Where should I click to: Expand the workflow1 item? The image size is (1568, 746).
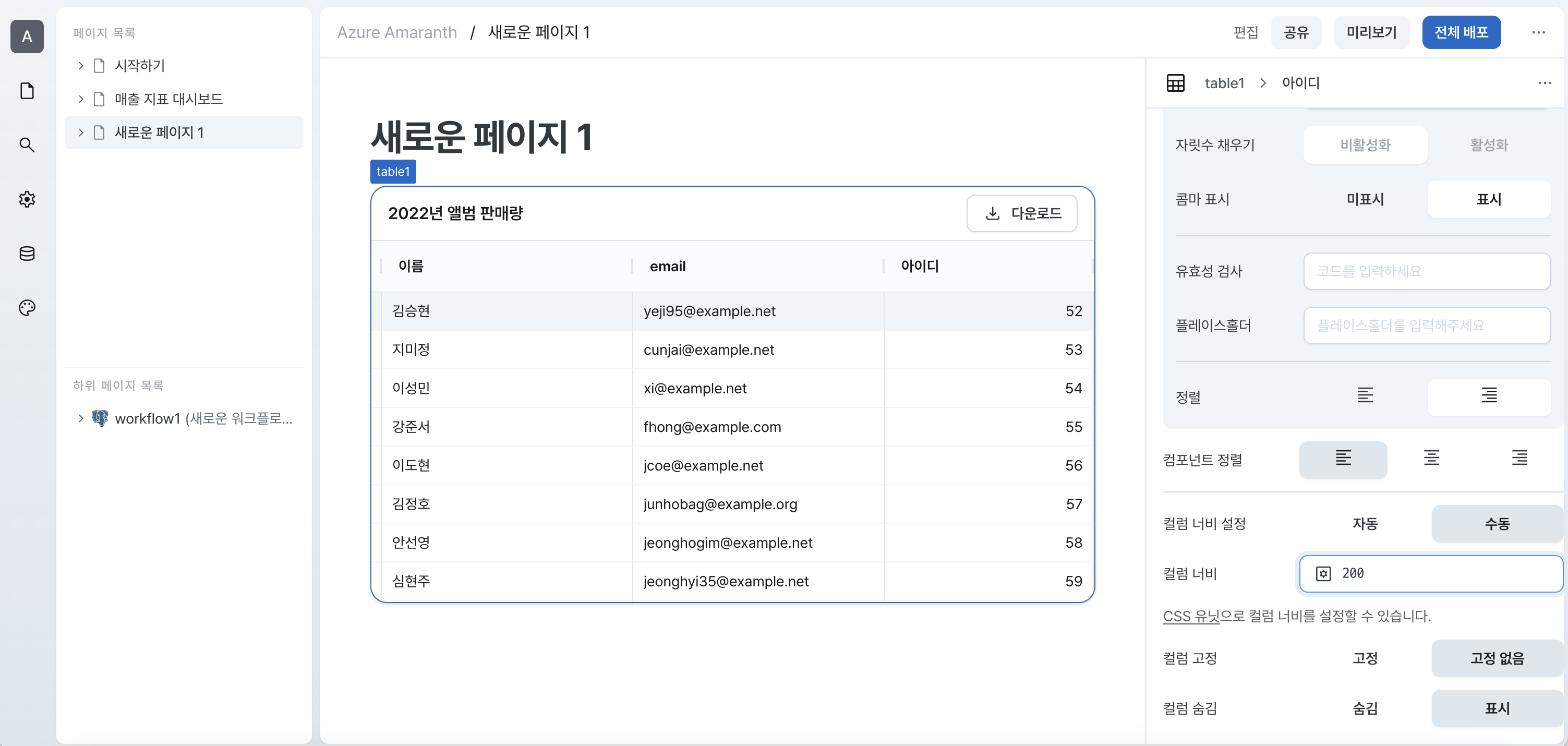[x=80, y=418]
